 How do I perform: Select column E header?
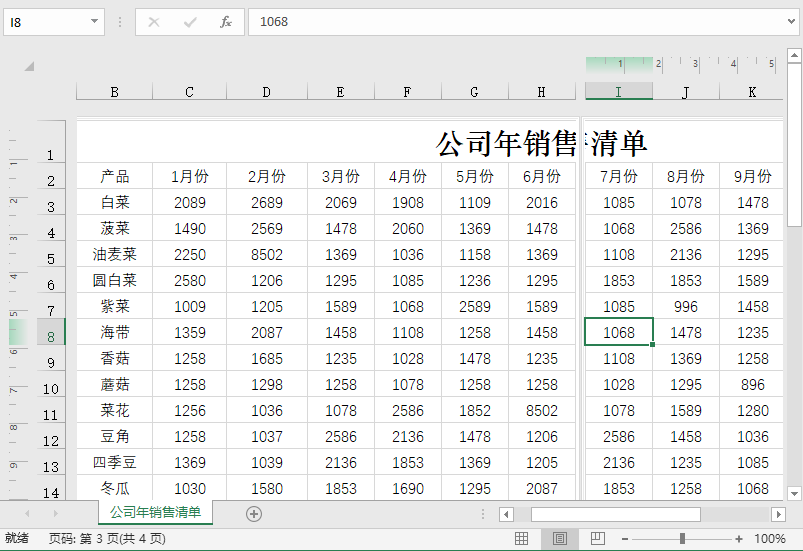click(341, 92)
